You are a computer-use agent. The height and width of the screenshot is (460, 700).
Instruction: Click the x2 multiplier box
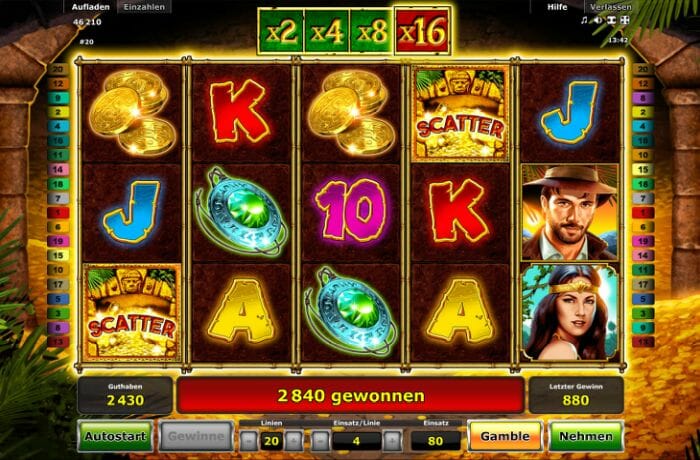(281, 32)
